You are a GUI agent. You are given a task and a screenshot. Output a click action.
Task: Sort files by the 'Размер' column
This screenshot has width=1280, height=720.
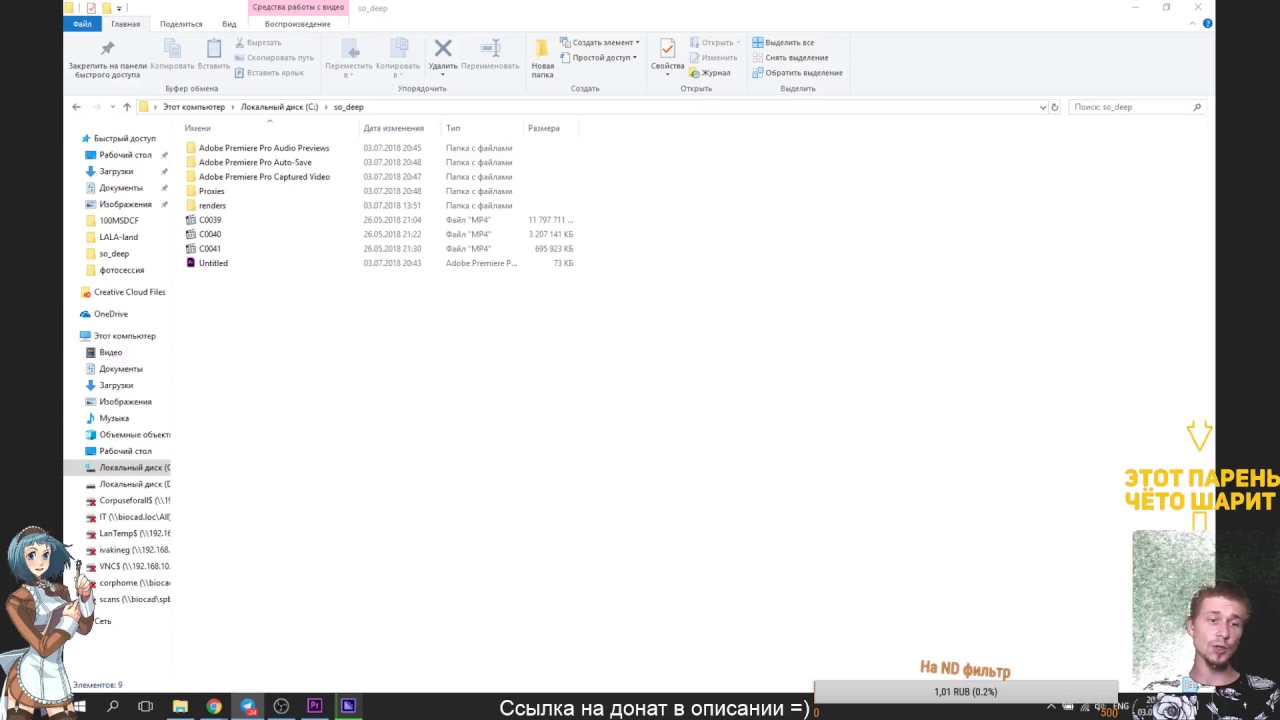coord(544,128)
